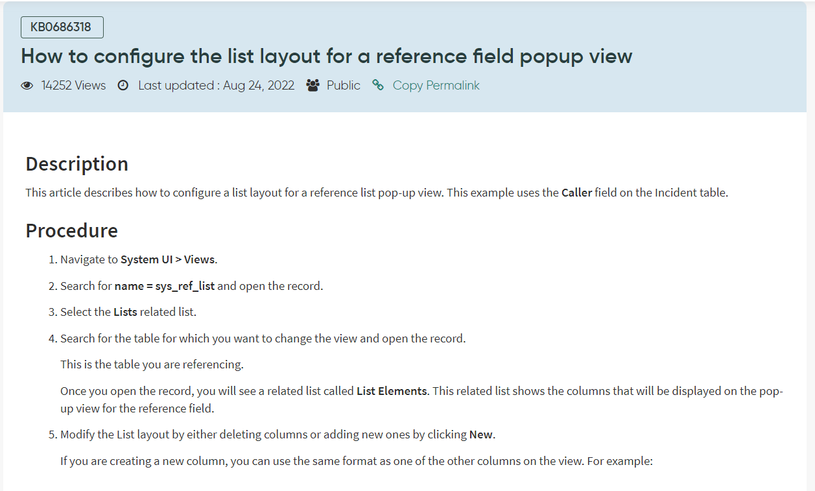This screenshot has width=815, height=491.
Task: Click the Description section heading
Action: pyautogui.click(x=77, y=164)
